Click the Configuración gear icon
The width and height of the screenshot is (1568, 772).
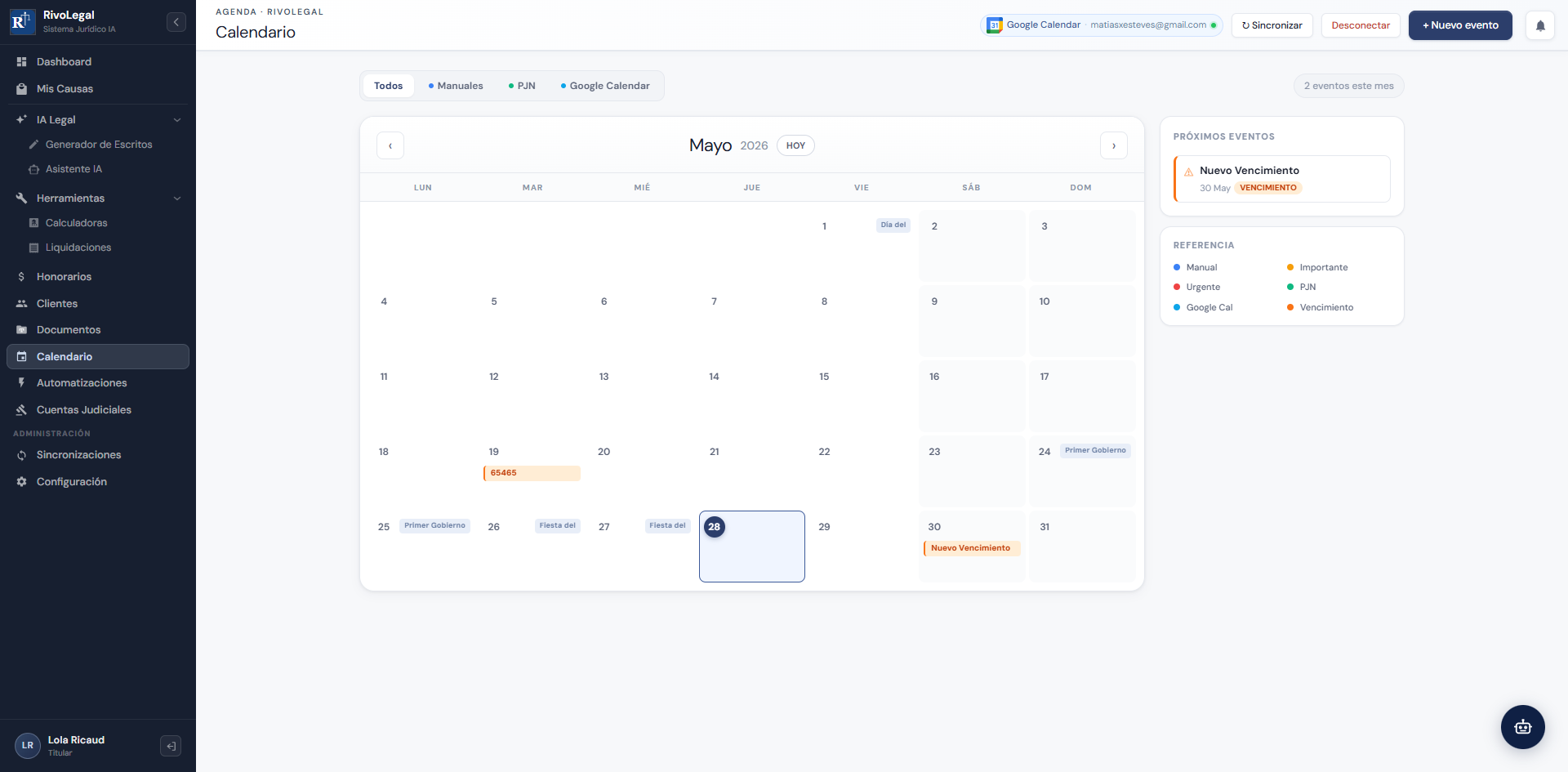[x=22, y=482]
